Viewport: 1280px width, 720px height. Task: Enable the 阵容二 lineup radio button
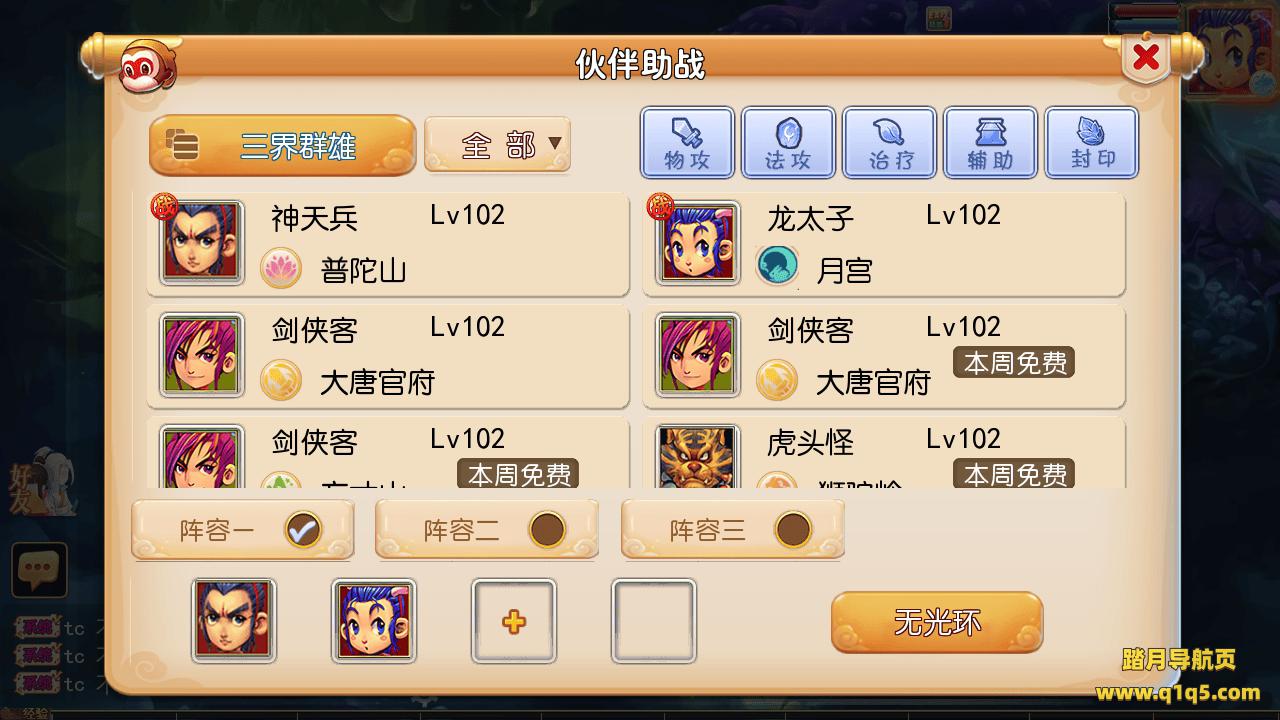pos(547,530)
